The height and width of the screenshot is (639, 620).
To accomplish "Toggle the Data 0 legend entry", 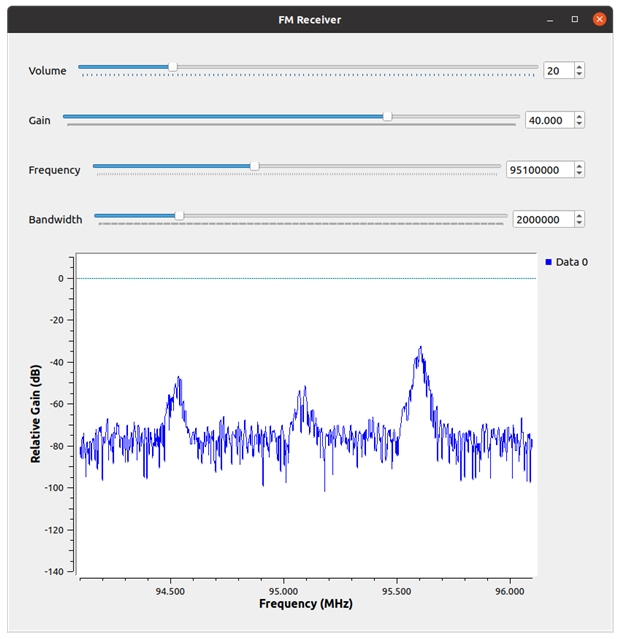I will click(566, 262).
